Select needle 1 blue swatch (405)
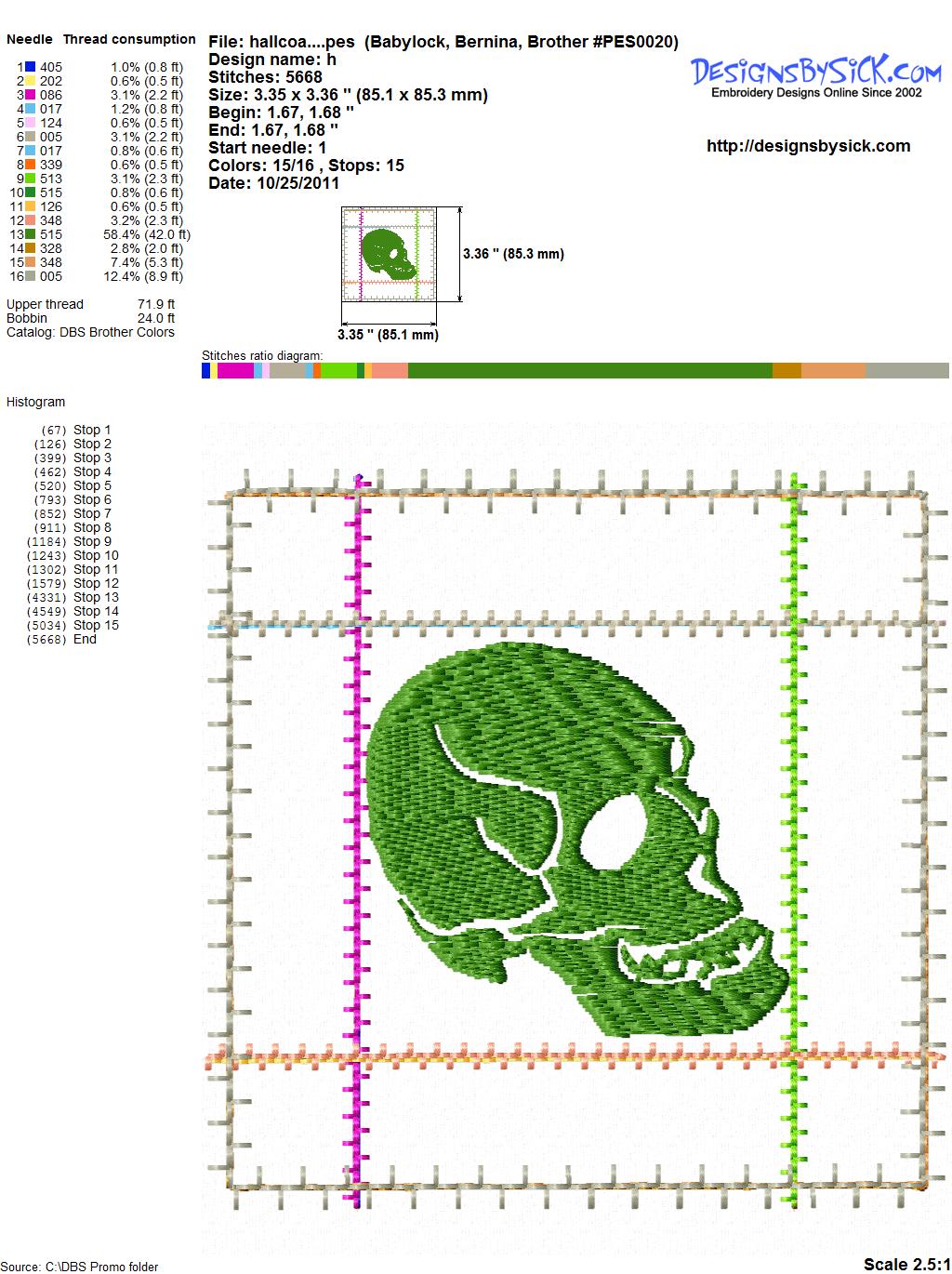The height and width of the screenshot is (1274, 952). (31, 67)
